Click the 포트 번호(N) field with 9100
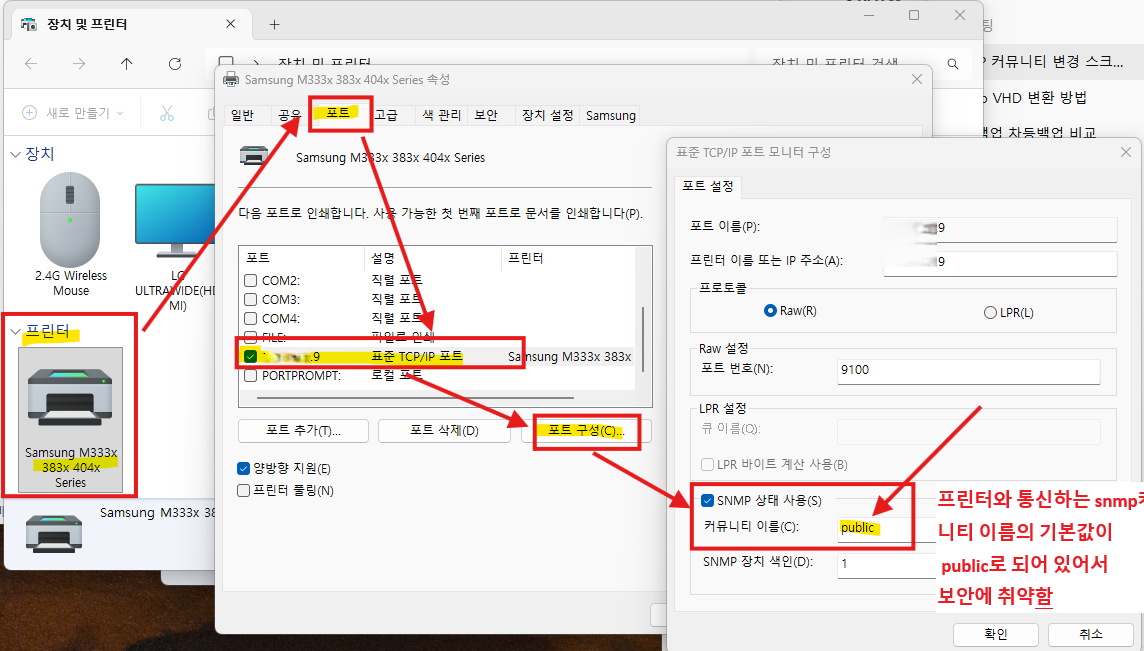This screenshot has width=1144, height=651. [x=969, y=371]
